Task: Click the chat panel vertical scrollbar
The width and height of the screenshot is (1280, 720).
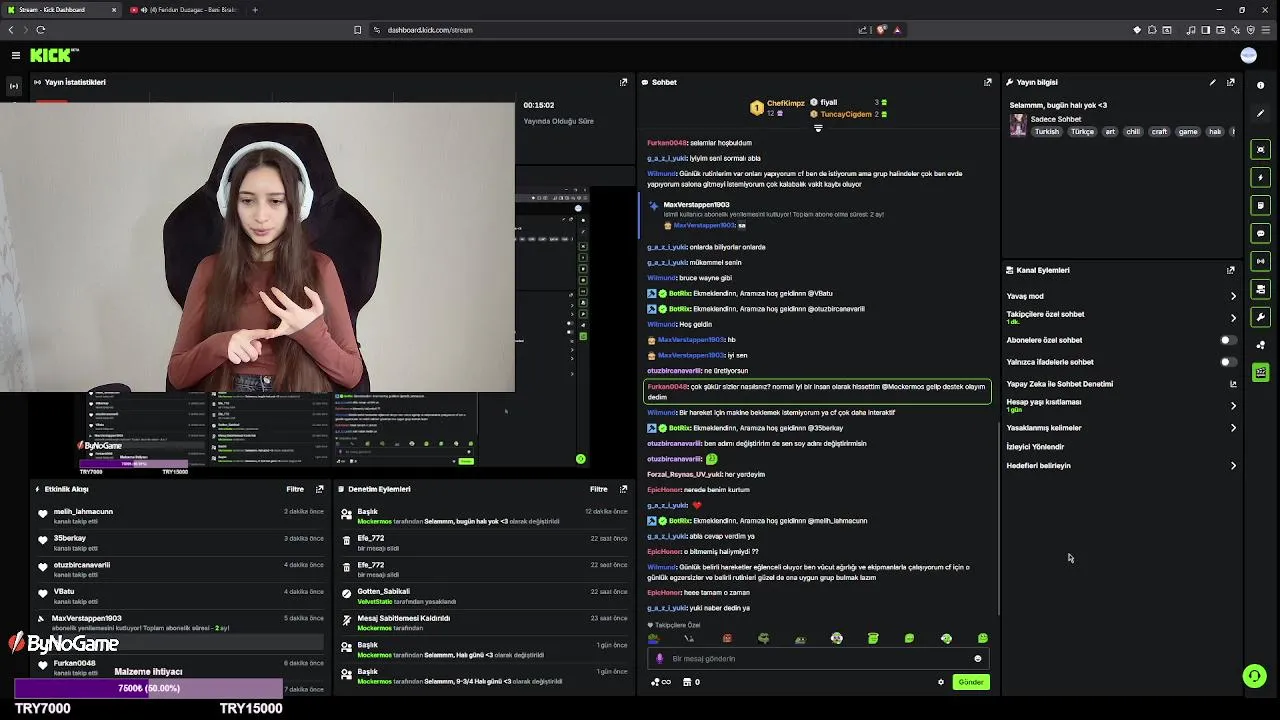Action: [x=1000, y=517]
